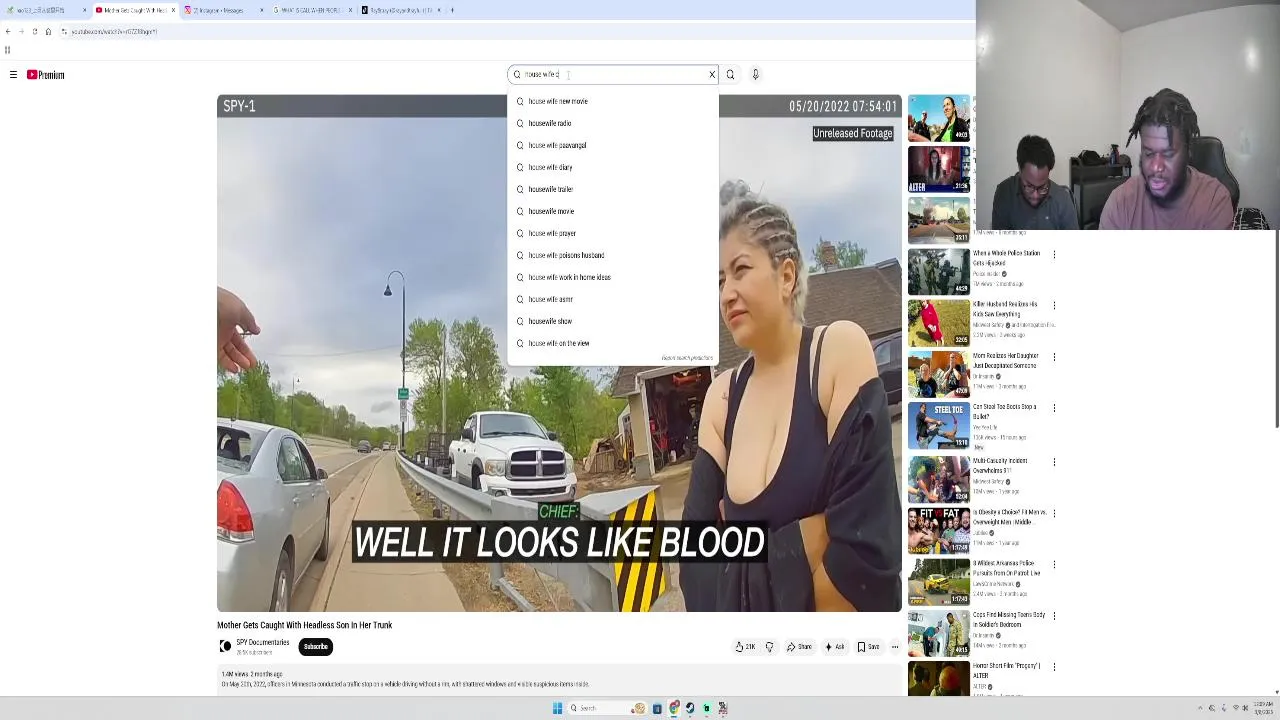
Task: Like the video with thumbs-up 21K
Action: click(x=746, y=647)
